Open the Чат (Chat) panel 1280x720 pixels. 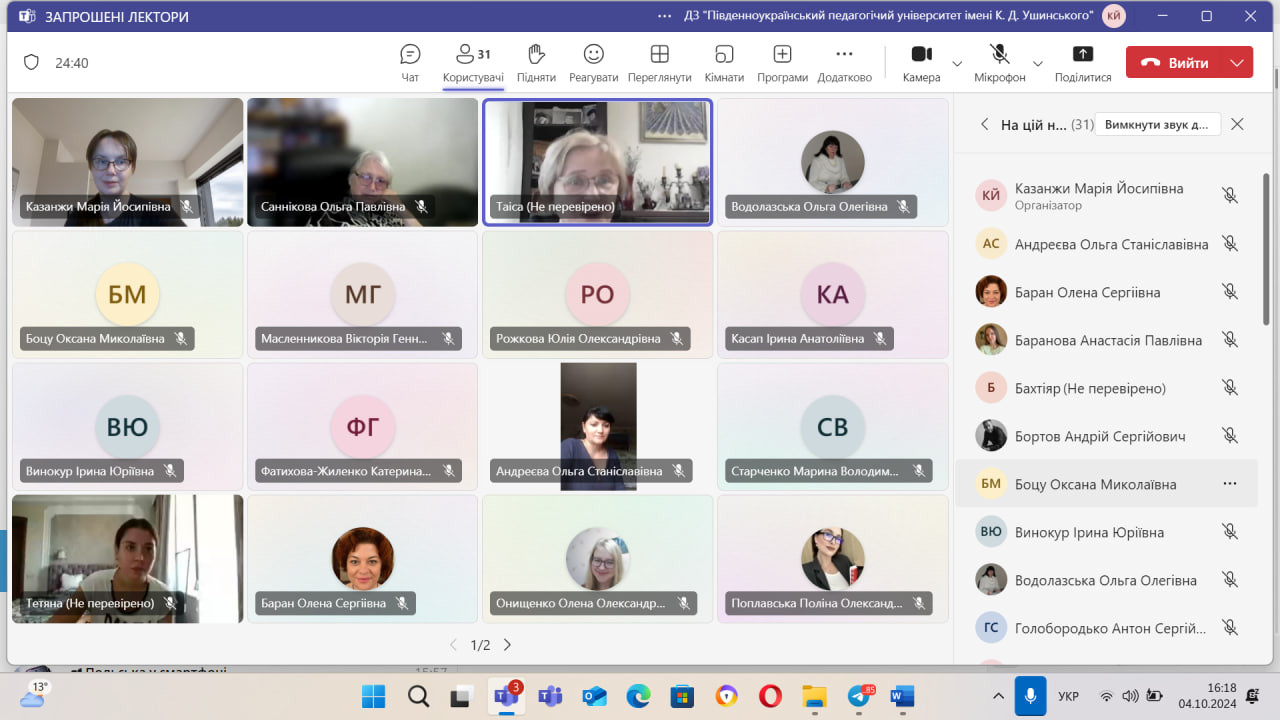(x=410, y=55)
